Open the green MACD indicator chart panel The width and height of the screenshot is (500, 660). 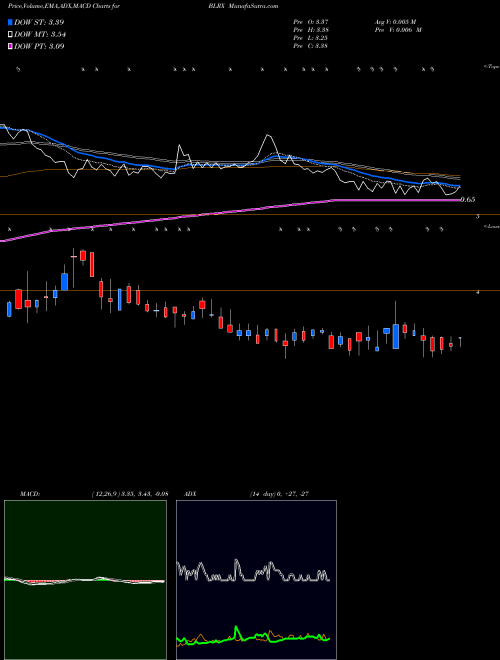coord(85,580)
